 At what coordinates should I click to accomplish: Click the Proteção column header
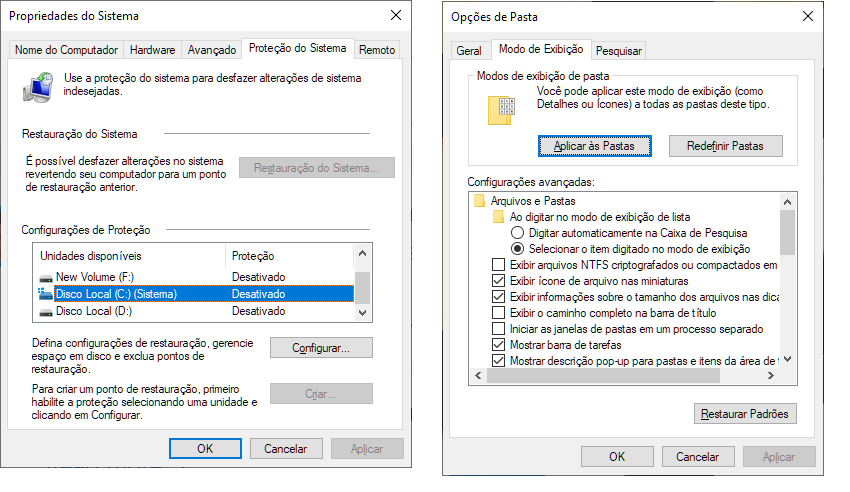[x=289, y=256]
